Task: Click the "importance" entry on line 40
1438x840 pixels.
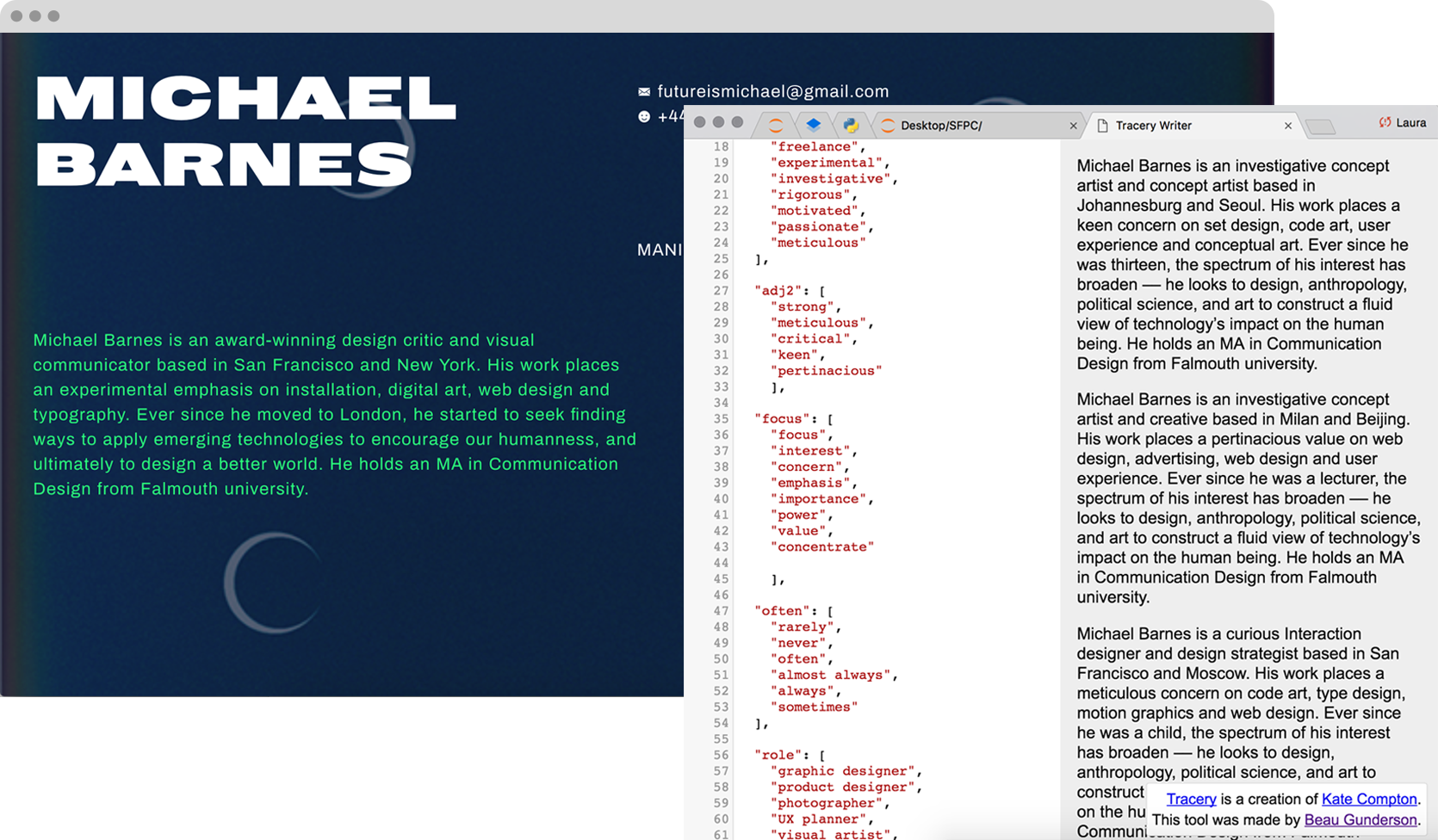Action: tap(818, 499)
